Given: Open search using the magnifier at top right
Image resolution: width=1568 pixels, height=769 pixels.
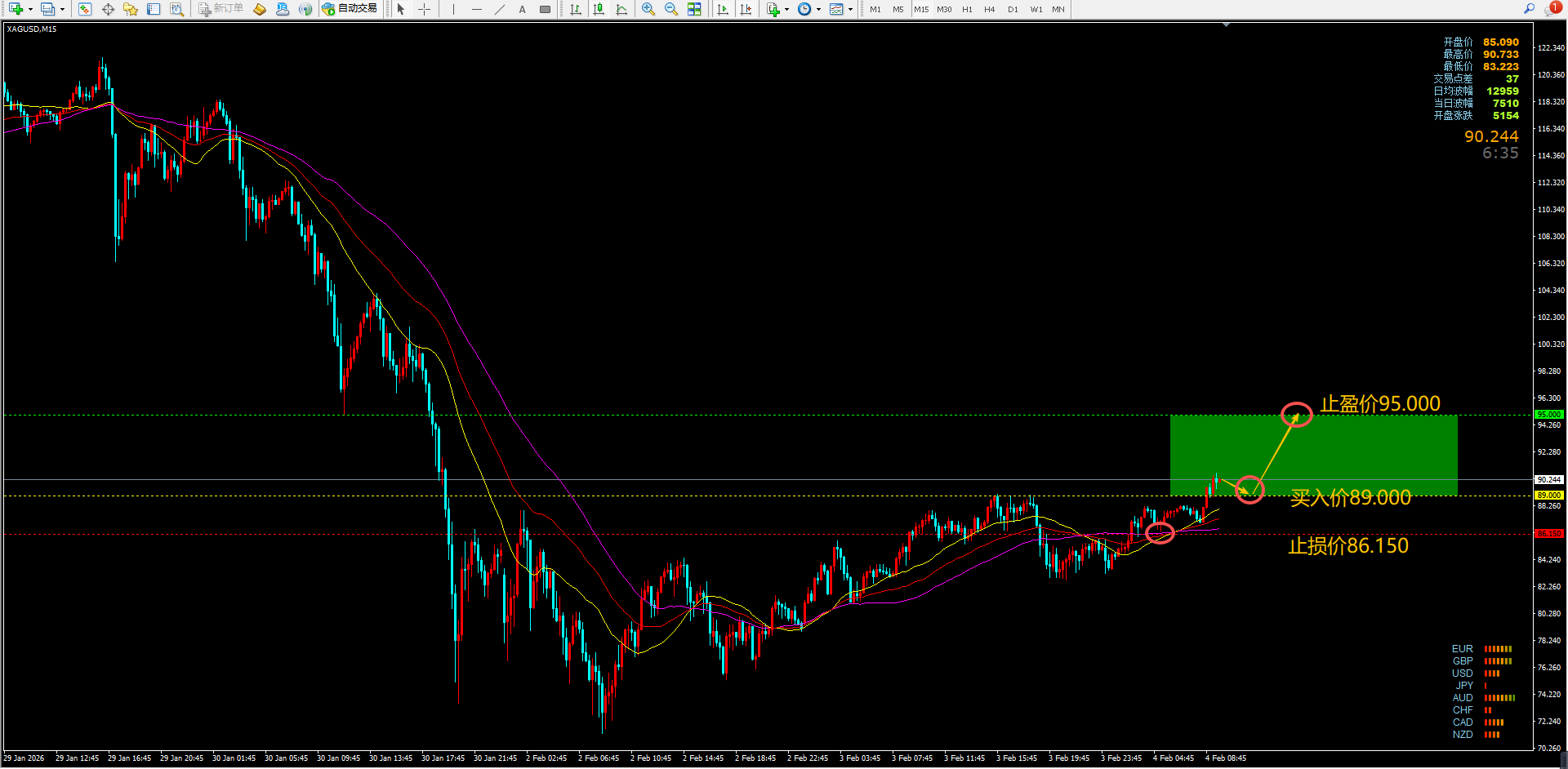Looking at the screenshot, I should point(1529,9).
